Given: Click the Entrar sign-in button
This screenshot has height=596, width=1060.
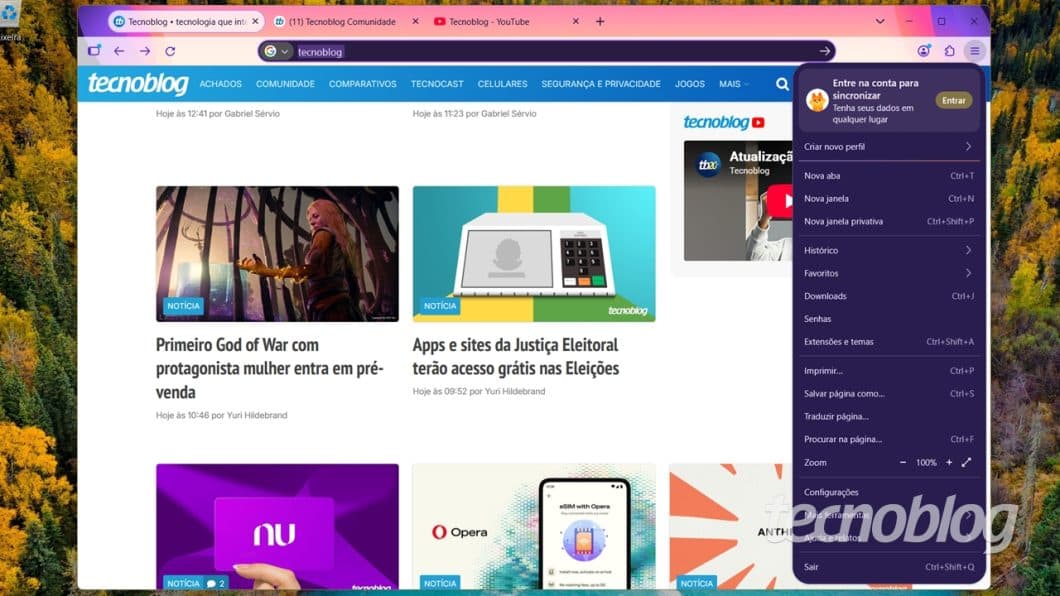Looking at the screenshot, I should 953,100.
